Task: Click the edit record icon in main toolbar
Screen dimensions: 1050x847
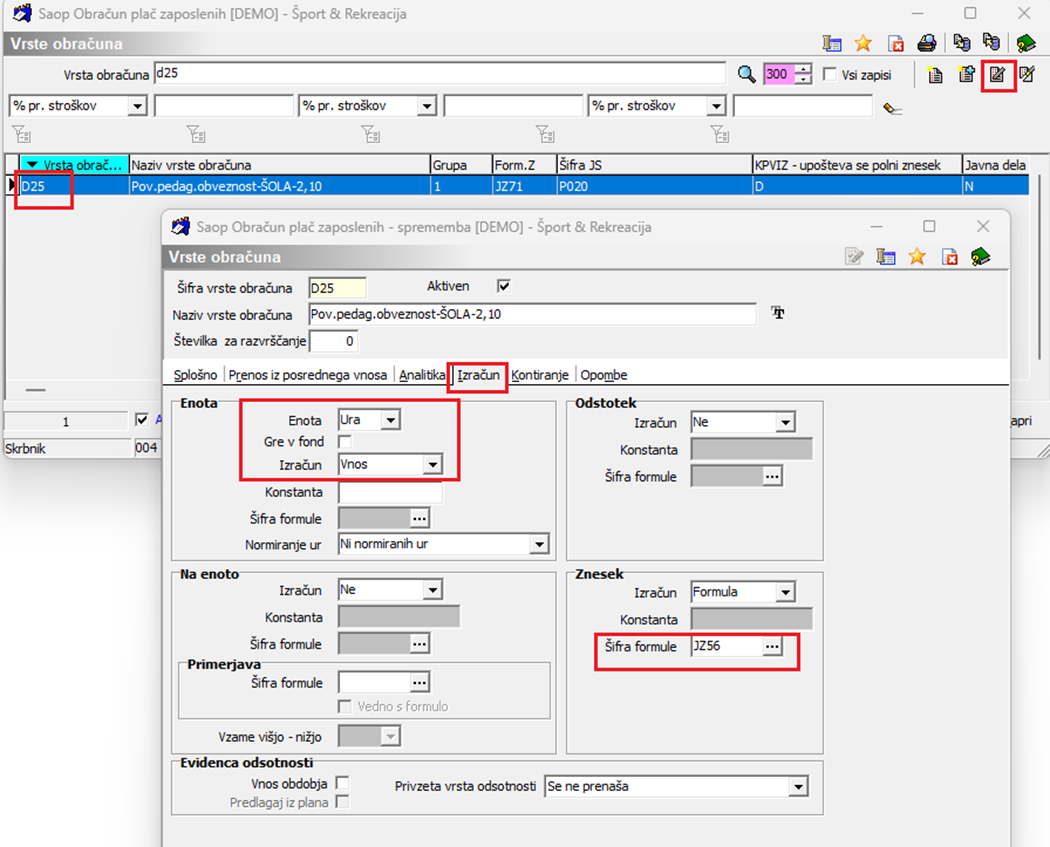Action: coord(997,75)
